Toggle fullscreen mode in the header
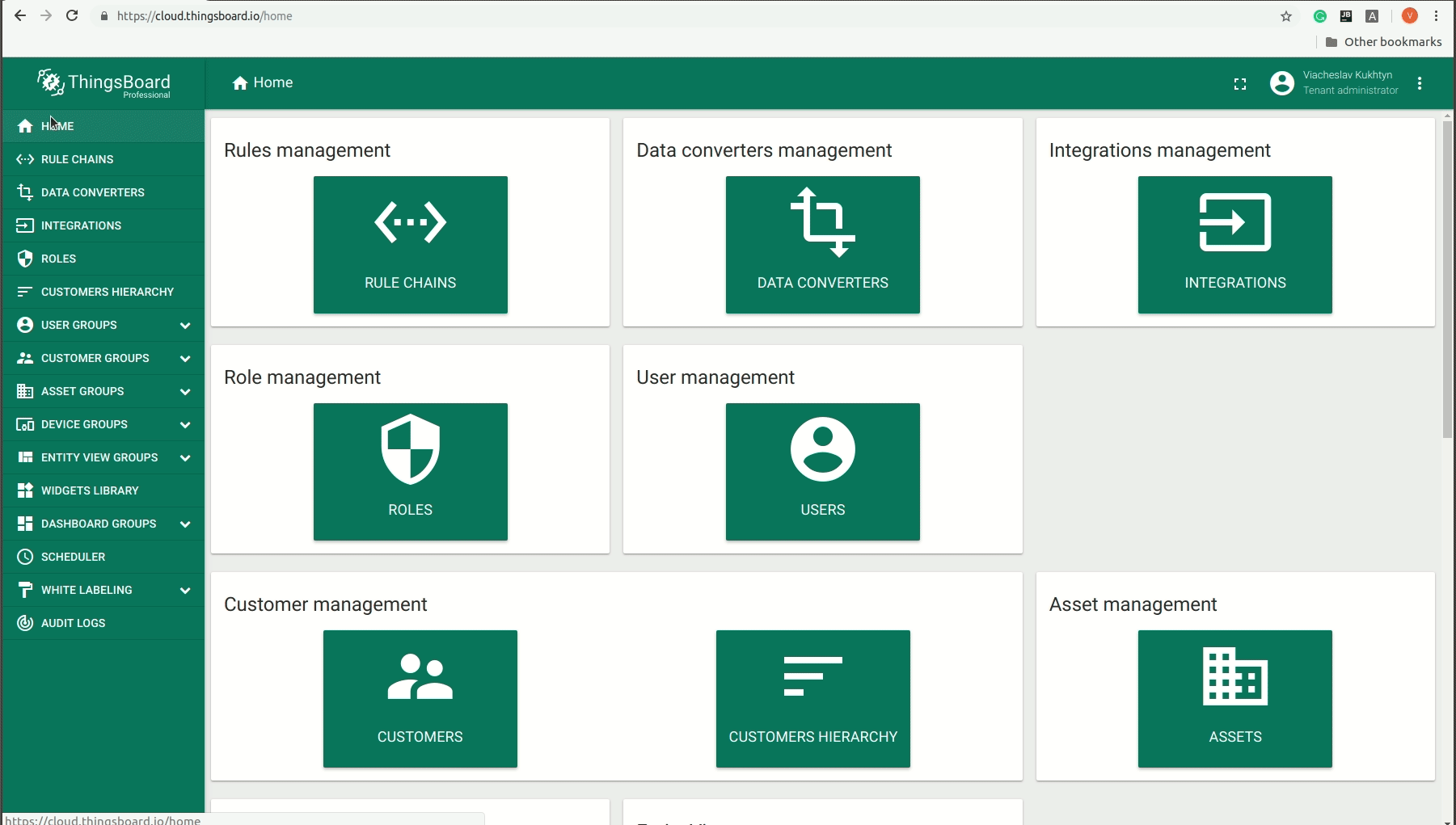 point(1239,84)
